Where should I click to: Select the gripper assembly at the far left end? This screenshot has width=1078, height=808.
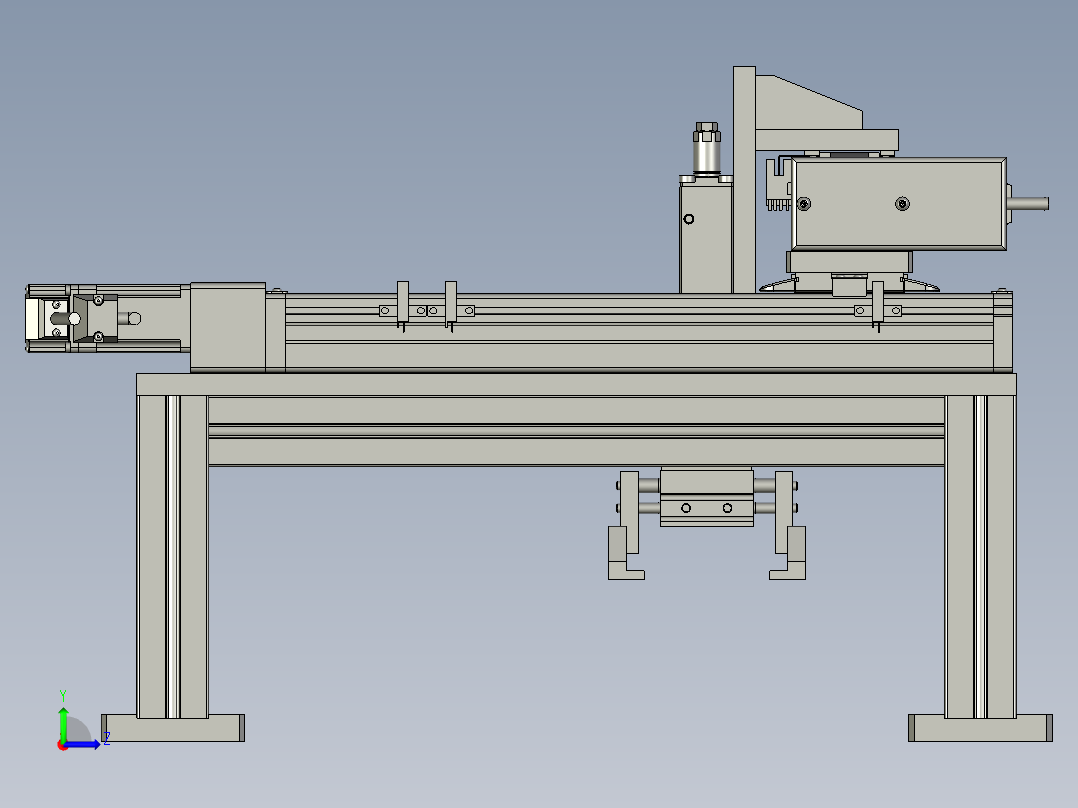(x=82, y=318)
